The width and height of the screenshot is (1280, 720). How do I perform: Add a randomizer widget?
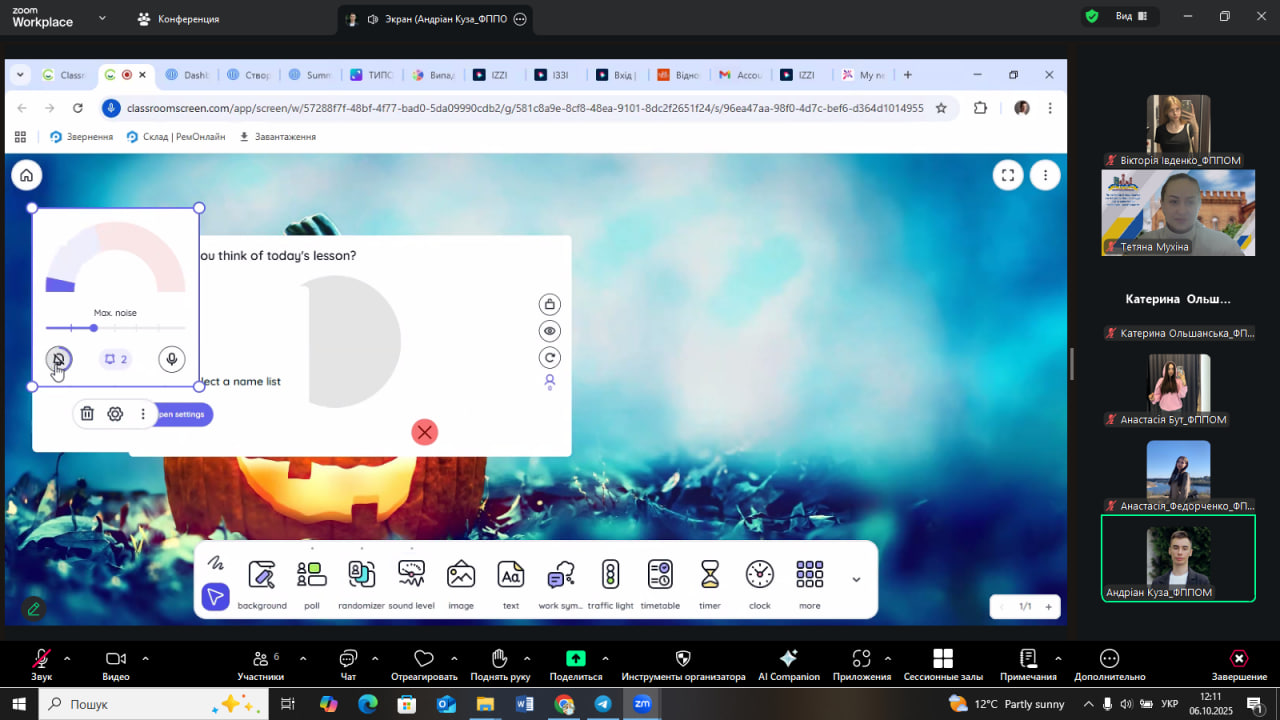pos(361,575)
